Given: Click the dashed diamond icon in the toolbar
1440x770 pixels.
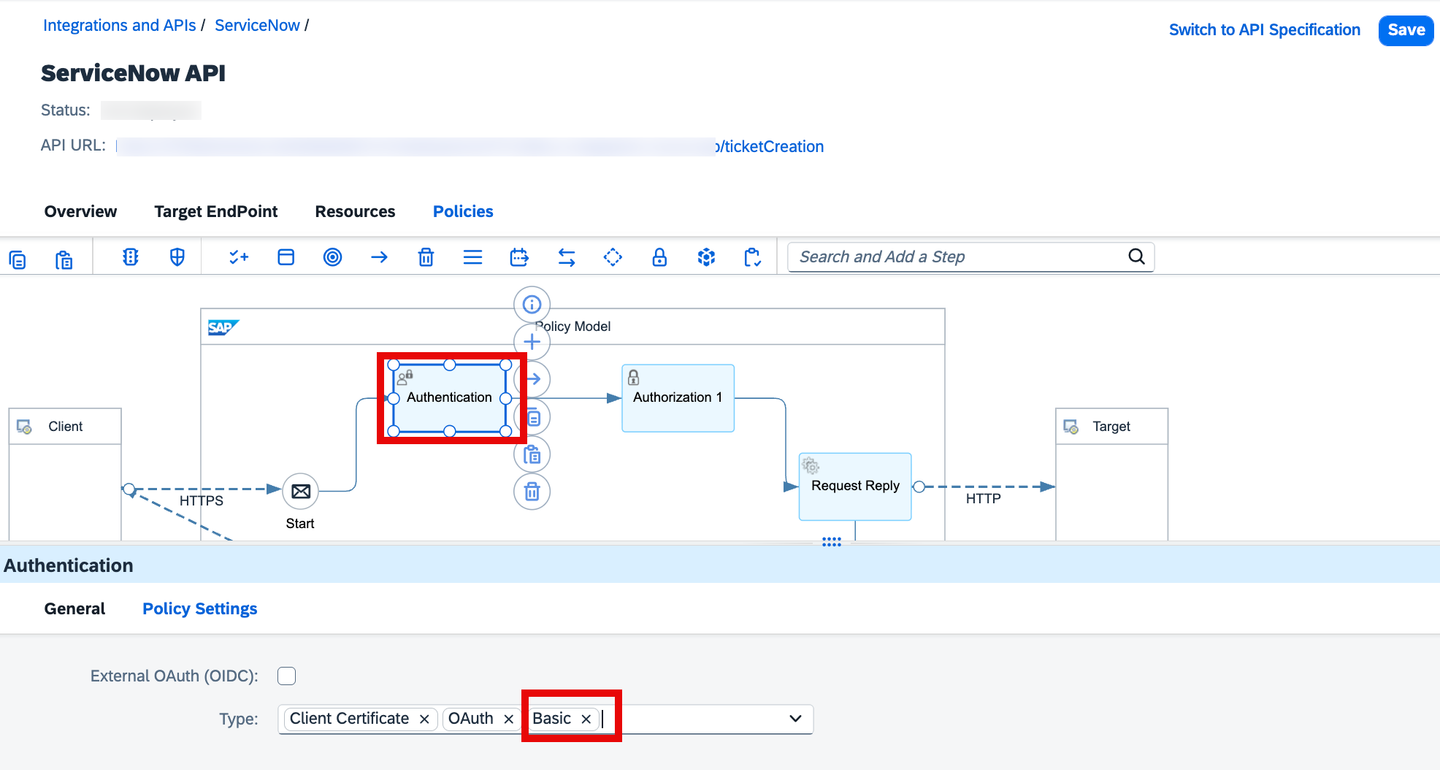Looking at the screenshot, I should coord(613,257).
